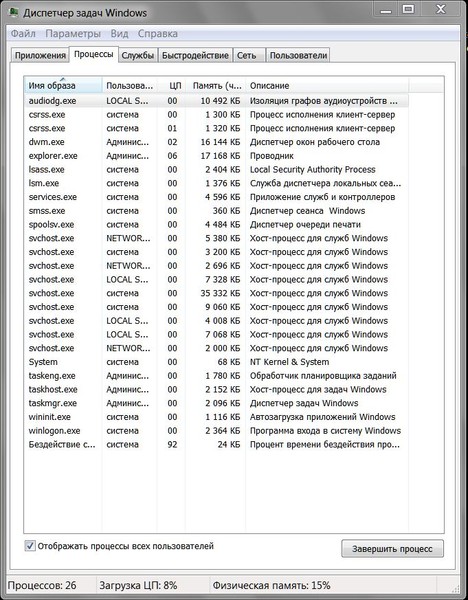The width and height of the screenshot is (468, 600).
Task: Click the 92 CPU value cell
Action: [x=172, y=445]
